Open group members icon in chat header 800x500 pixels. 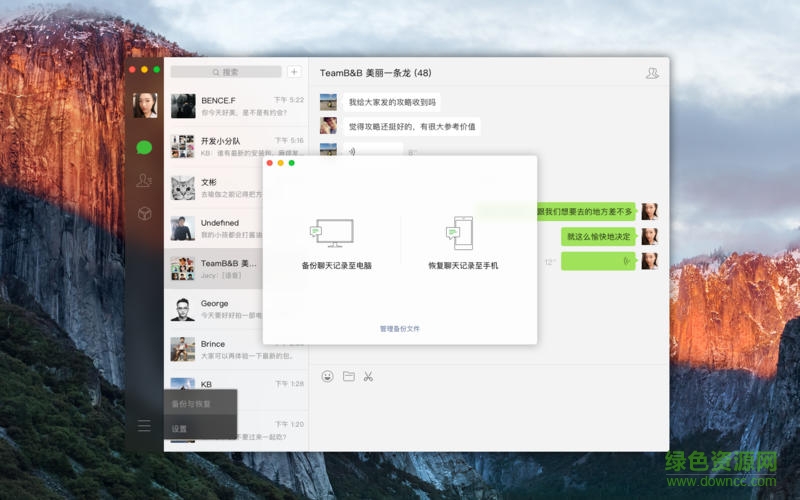pos(652,73)
